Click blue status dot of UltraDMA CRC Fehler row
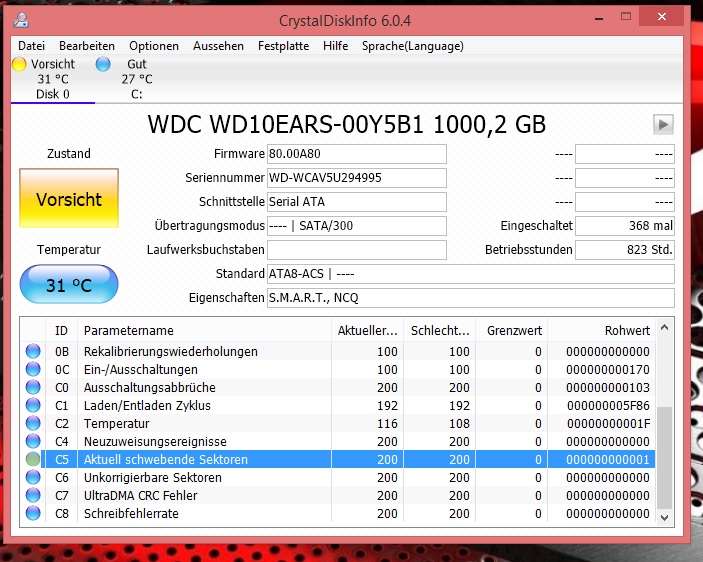The height and width of the screenshot is (562, 703). pos(33,495)
